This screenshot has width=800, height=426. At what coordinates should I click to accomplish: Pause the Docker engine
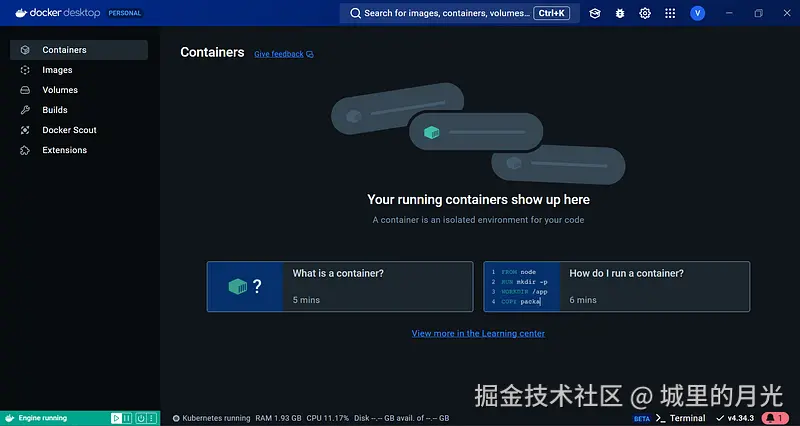coord(127,418)
